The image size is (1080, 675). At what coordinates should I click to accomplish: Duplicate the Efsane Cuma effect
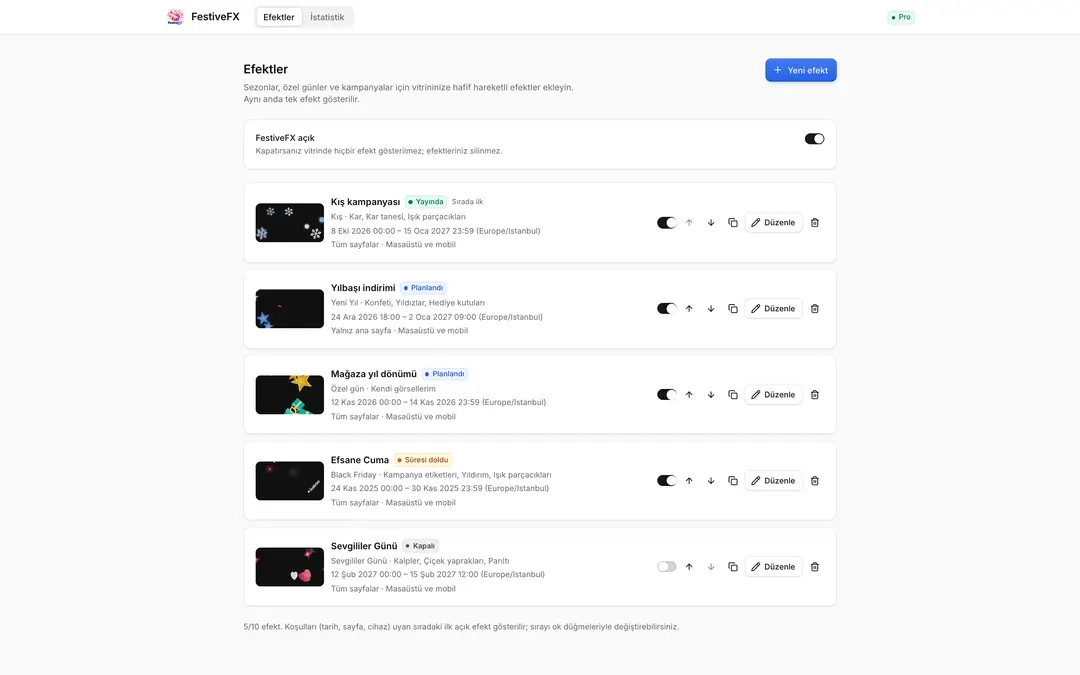(x=733, y=481)
